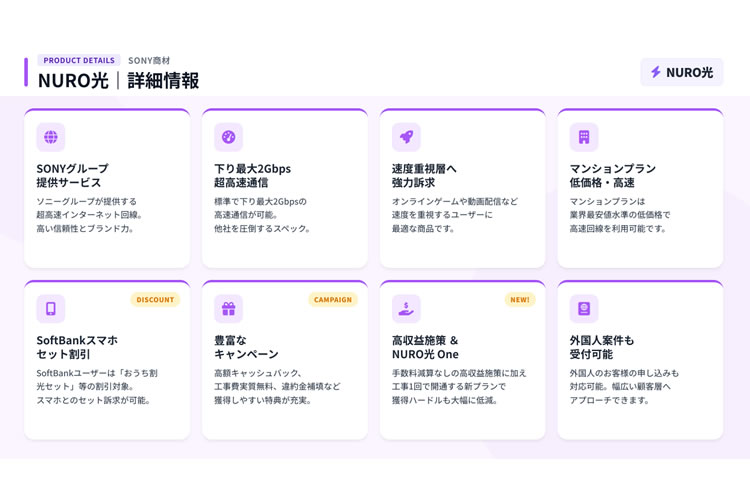
Task: Click the CAMPAIGN badge
Action: (x=333, y=300)
